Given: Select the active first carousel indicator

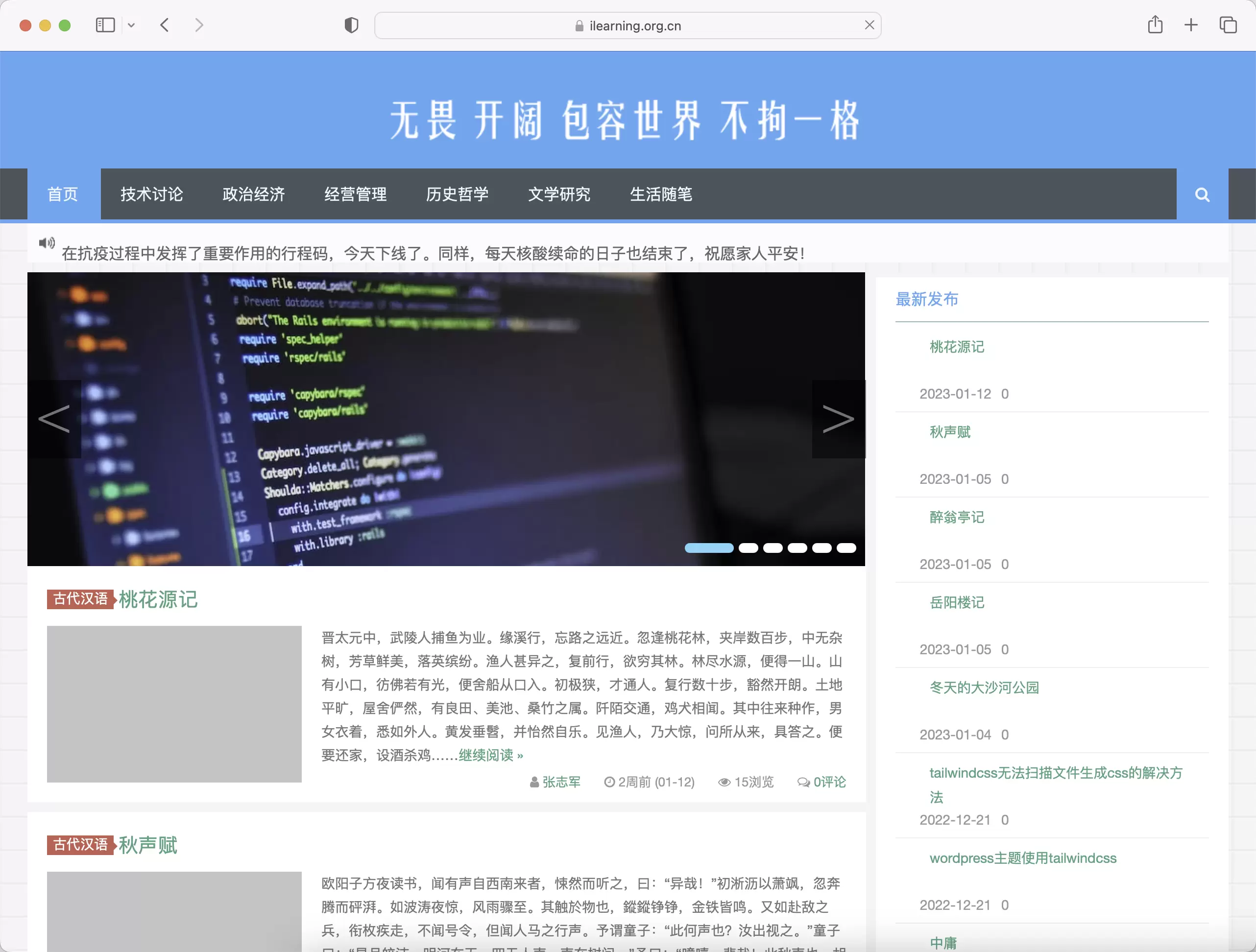Looking at the screenshot, I should tap(709, 548).
